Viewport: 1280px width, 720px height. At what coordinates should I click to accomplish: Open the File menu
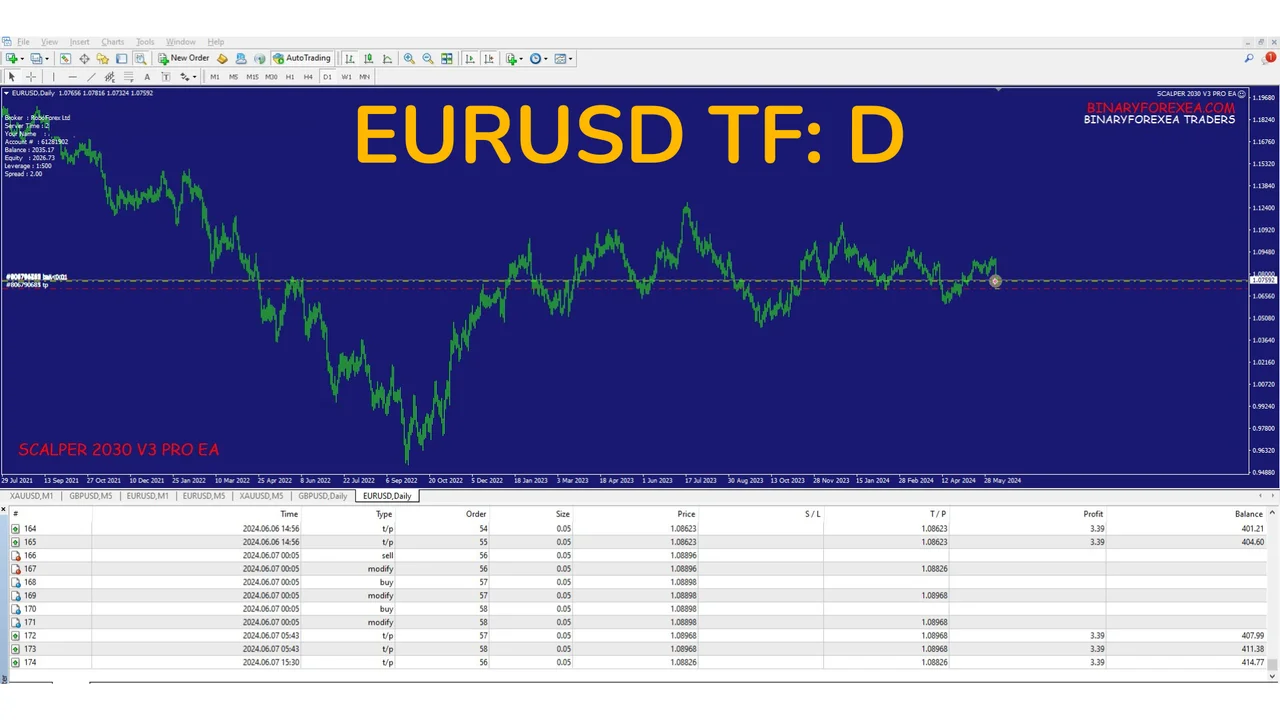click(23, 42)
